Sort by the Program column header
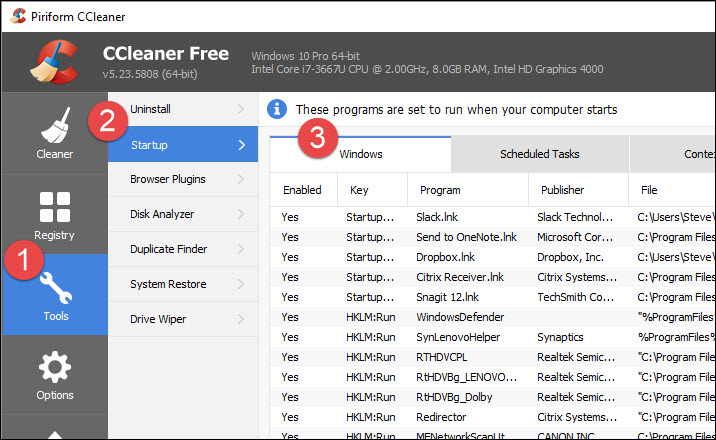Screen dimensions: 716x440 tap(468, 190)
